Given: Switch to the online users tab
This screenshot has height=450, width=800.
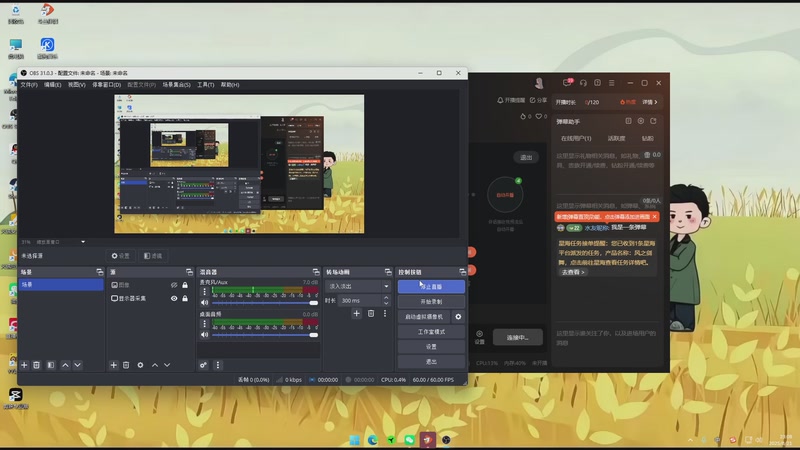Looking at the screenshot, I should tap(576, 138).
